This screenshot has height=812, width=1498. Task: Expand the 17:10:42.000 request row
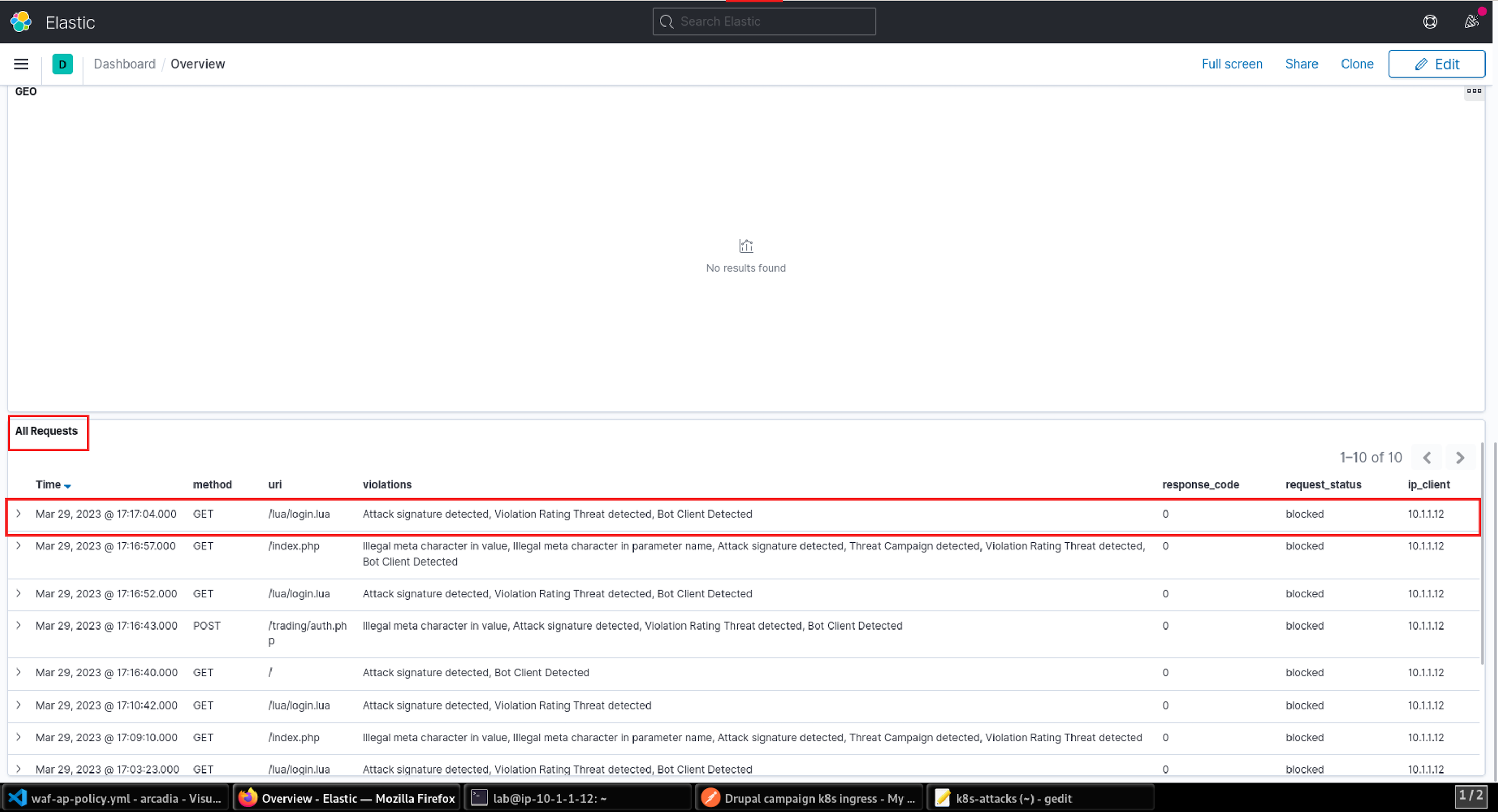pos(19,705)
